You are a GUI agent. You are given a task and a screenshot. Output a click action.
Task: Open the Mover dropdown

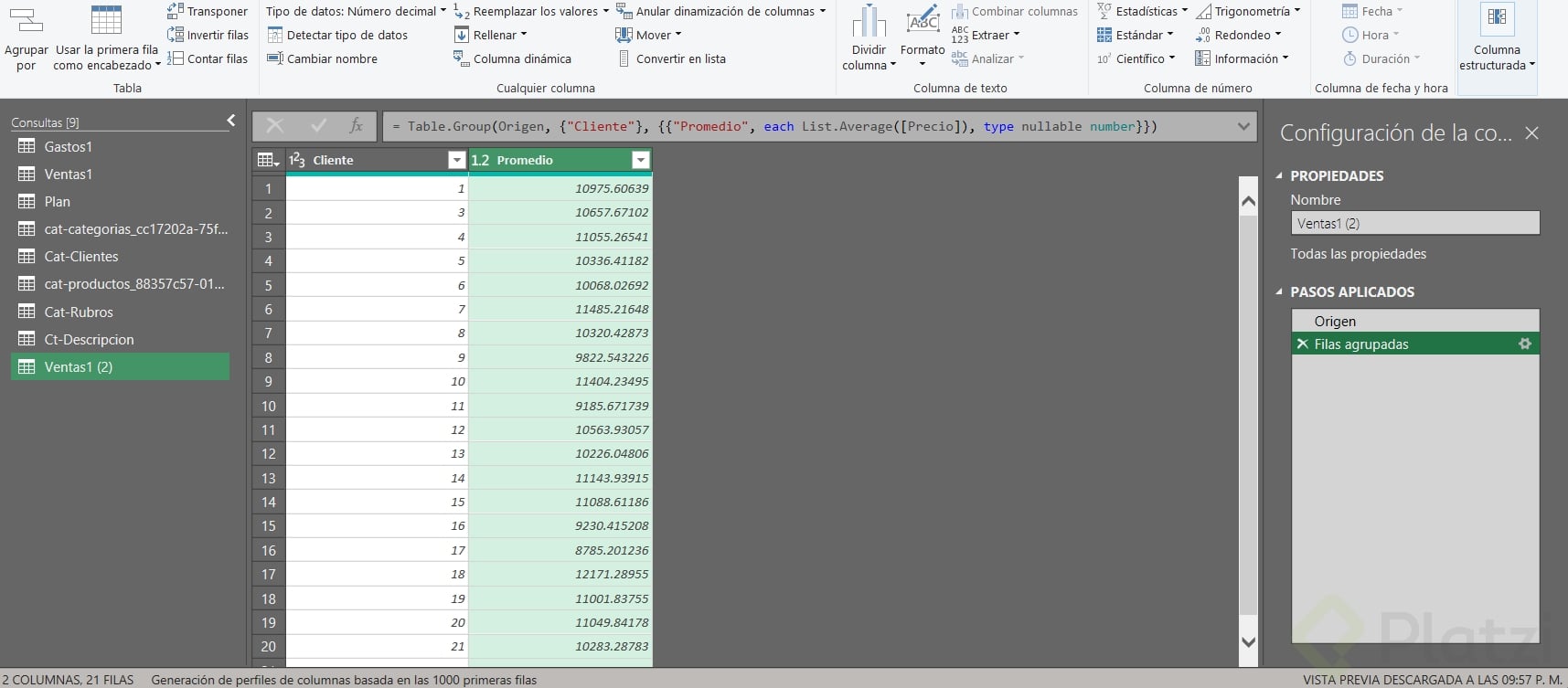(x=649, y=35)
